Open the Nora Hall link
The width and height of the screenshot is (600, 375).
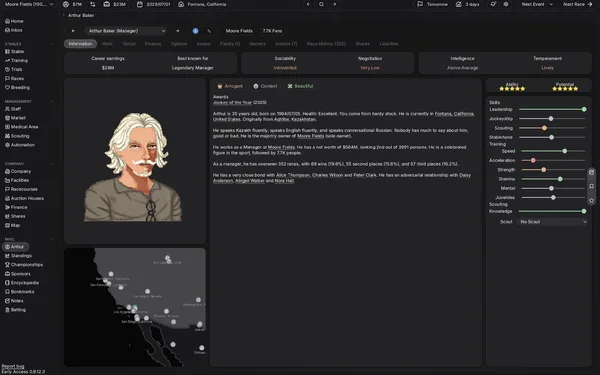click(x=284, y=181)
